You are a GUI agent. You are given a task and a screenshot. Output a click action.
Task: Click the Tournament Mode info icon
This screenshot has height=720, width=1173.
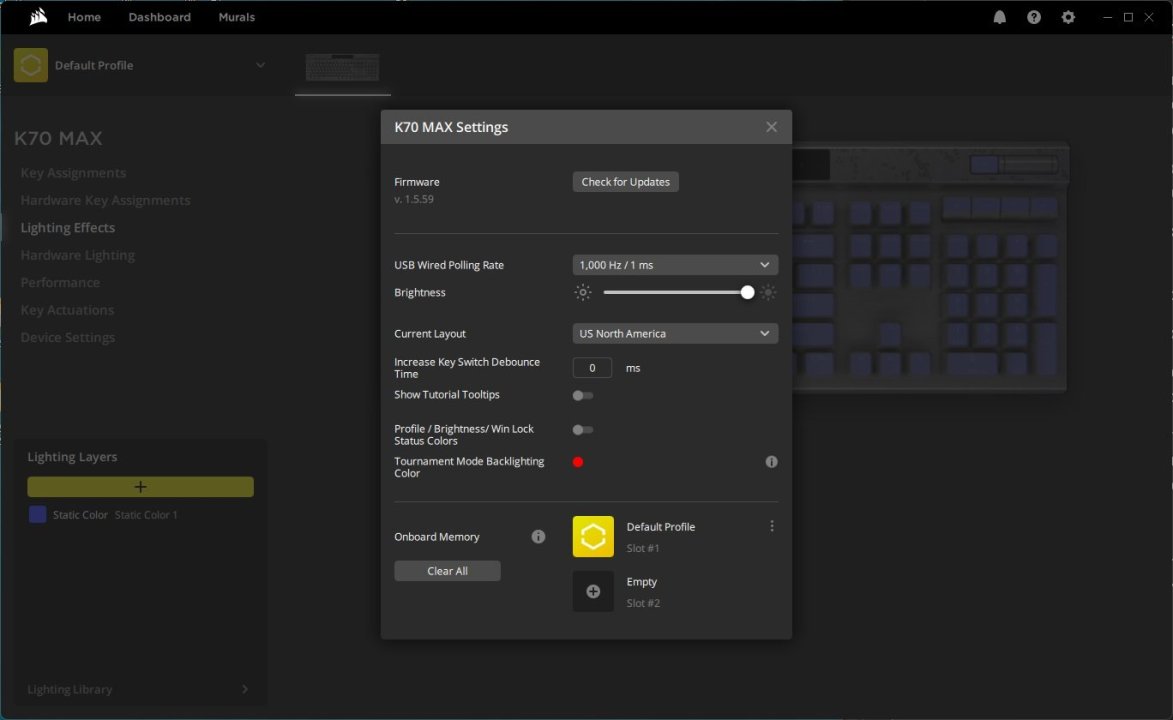[771, 462]
